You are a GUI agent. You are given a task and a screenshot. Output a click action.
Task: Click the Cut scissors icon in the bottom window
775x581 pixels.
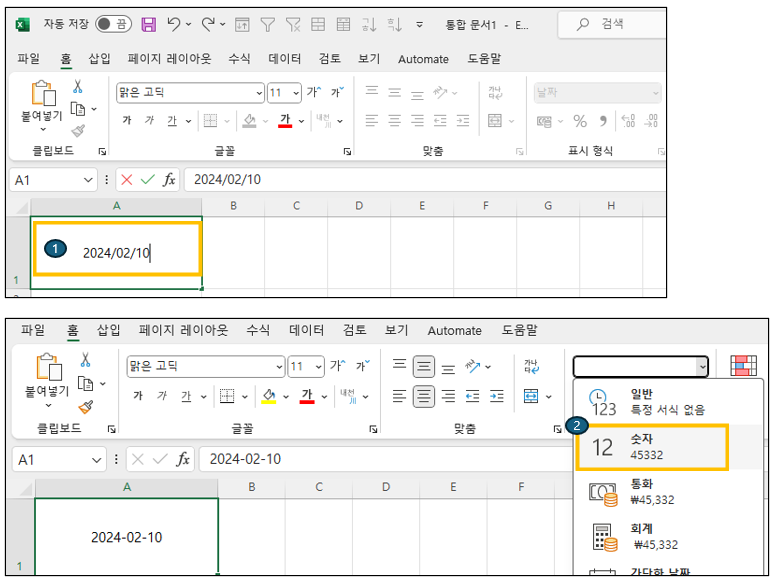[86, 359]
